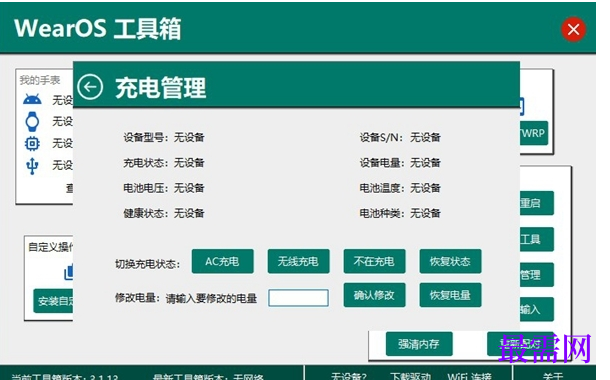The image size is (610, 380).
Task: Click the USB icon in 我的手表 panel
Action: point(32,166)
